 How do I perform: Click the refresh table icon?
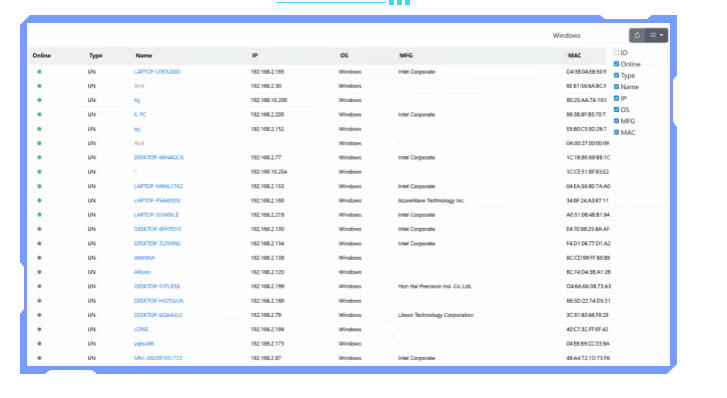coord(637,35)
